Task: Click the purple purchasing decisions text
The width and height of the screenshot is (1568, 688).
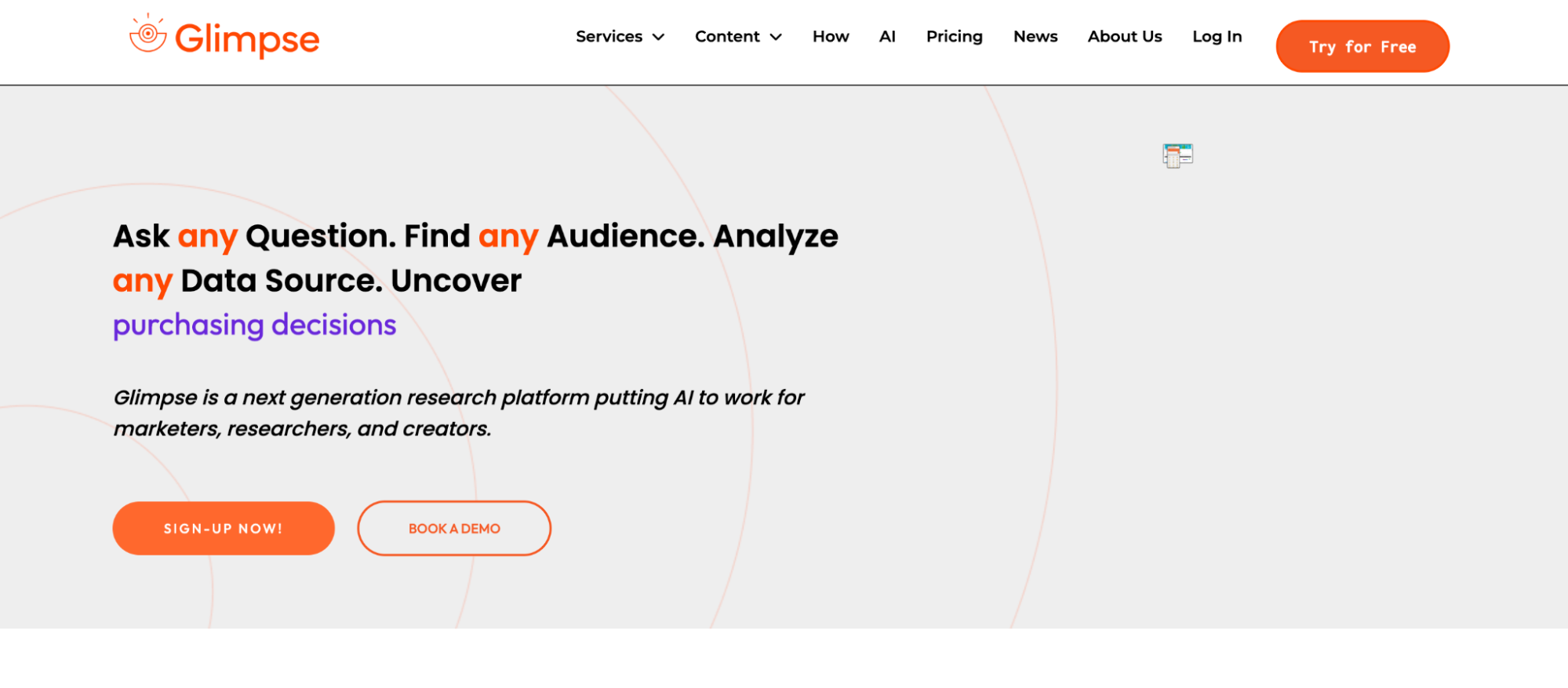Action: (255, 325)
